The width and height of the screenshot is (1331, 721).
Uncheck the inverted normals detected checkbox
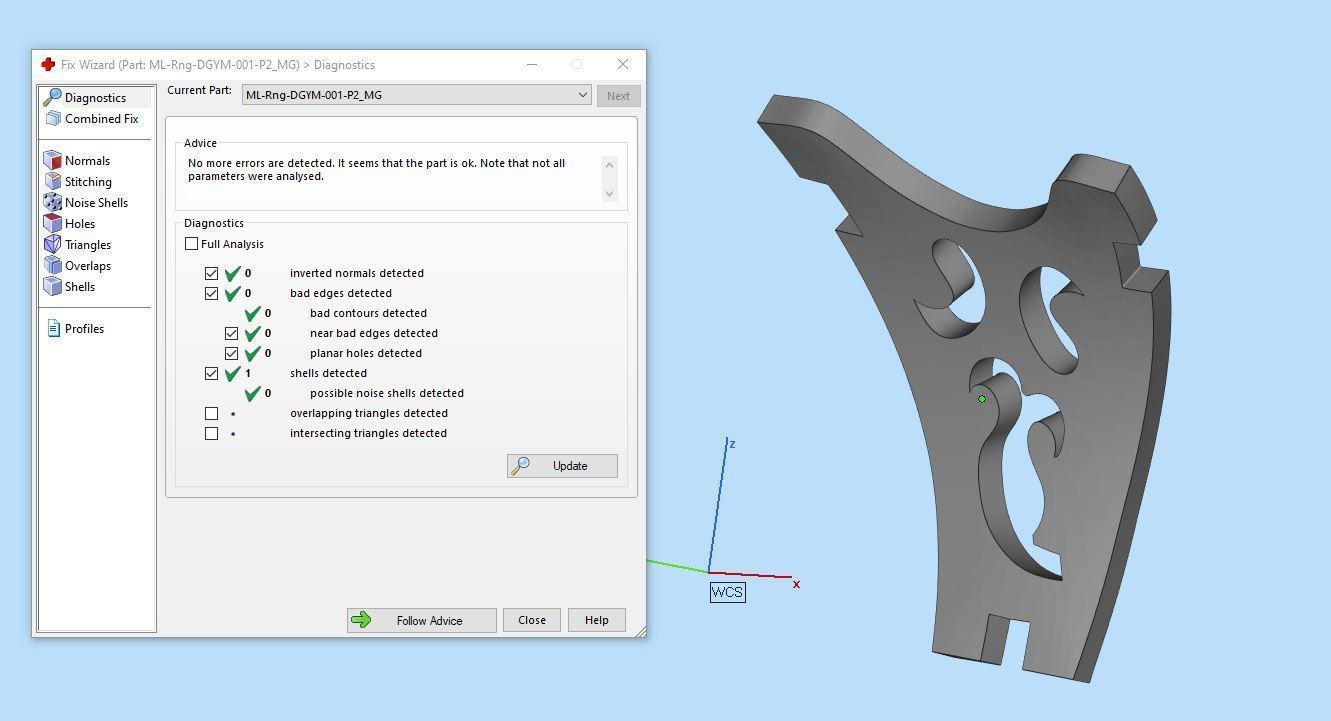(x=211, y=273)
